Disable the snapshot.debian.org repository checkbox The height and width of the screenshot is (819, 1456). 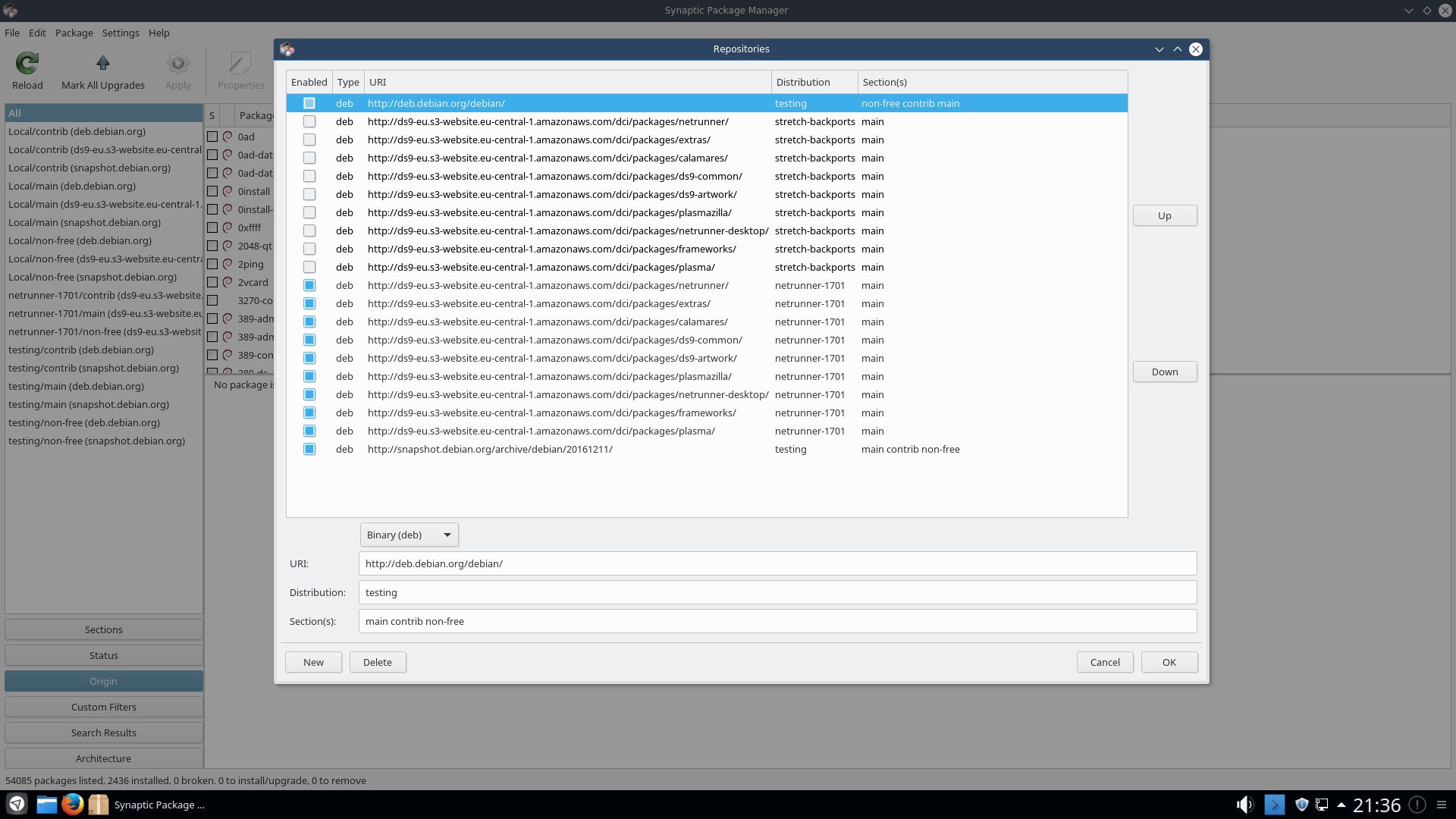click(309, 449)
